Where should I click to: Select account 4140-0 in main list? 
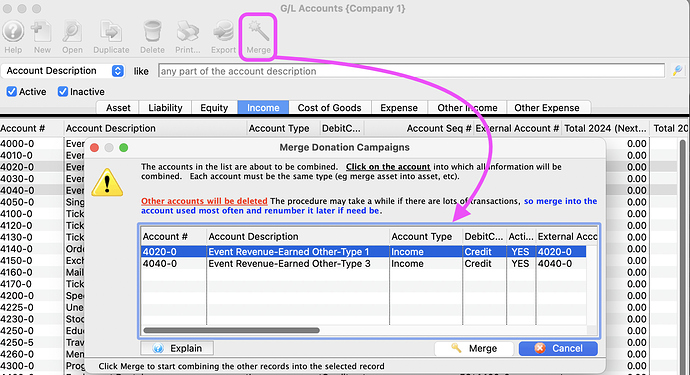(17, 249)
